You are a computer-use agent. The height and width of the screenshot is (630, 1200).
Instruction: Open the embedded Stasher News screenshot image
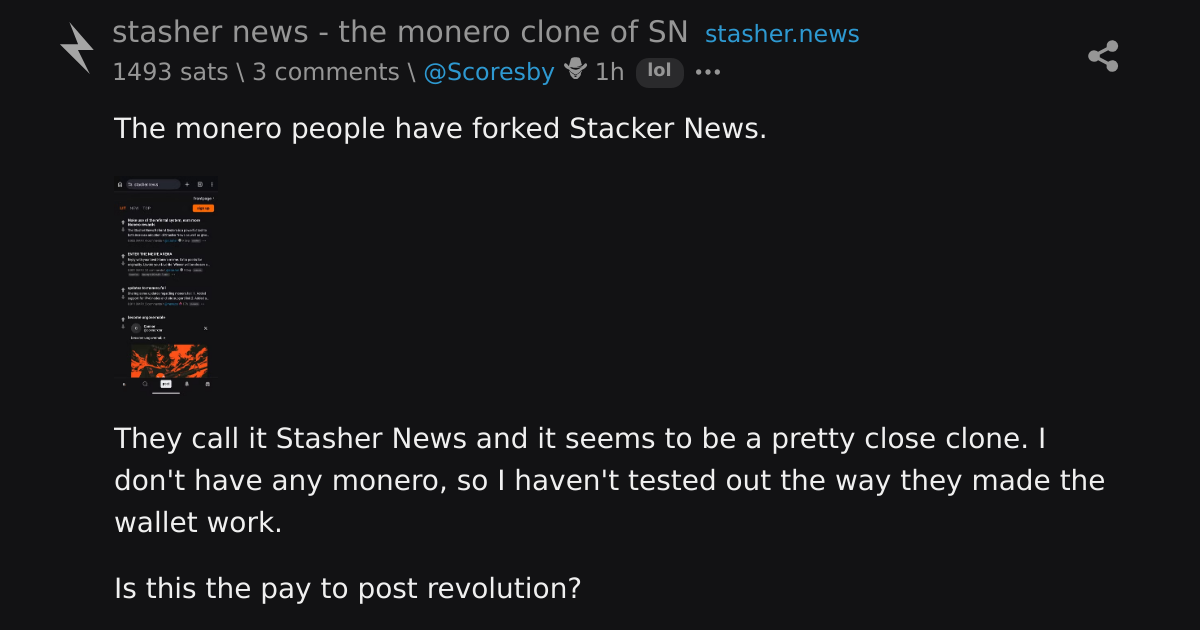click(166, 283)
